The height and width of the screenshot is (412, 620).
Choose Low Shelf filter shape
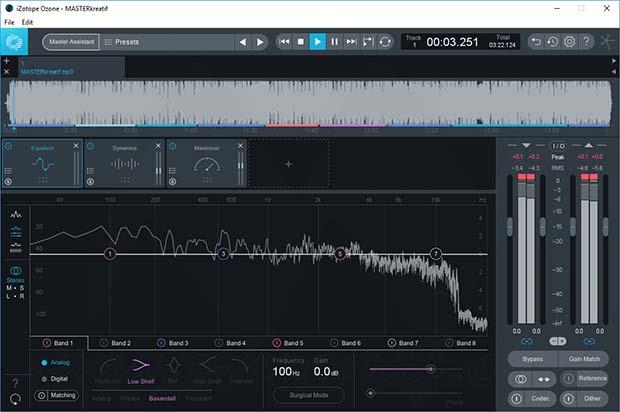141,371
